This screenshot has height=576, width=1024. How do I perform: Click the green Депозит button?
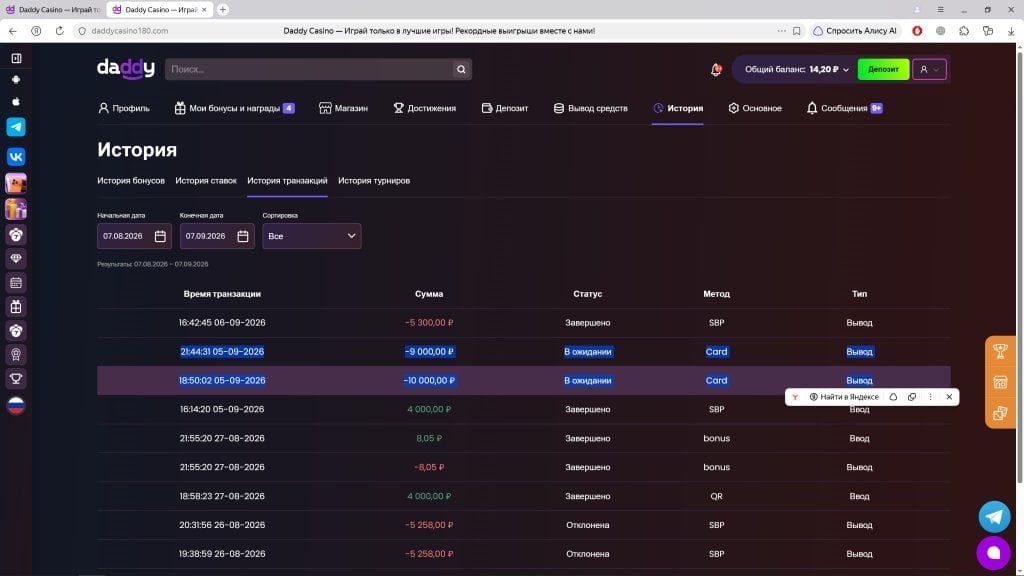tap(883, 69)
